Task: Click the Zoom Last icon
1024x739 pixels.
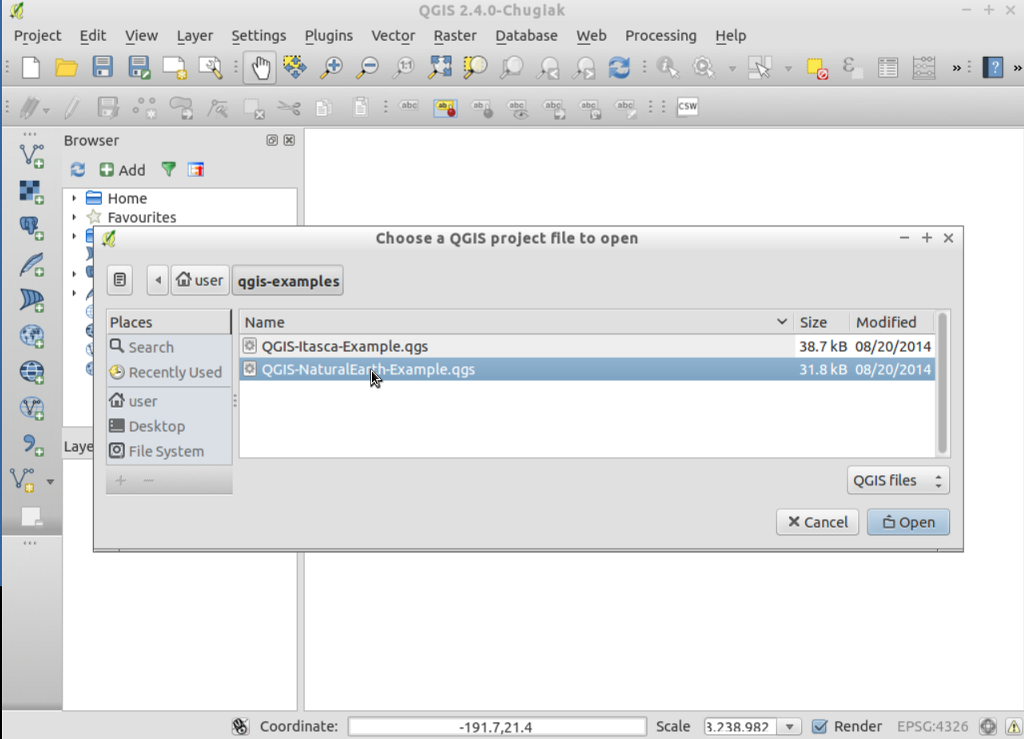Action: pos(549,67)
